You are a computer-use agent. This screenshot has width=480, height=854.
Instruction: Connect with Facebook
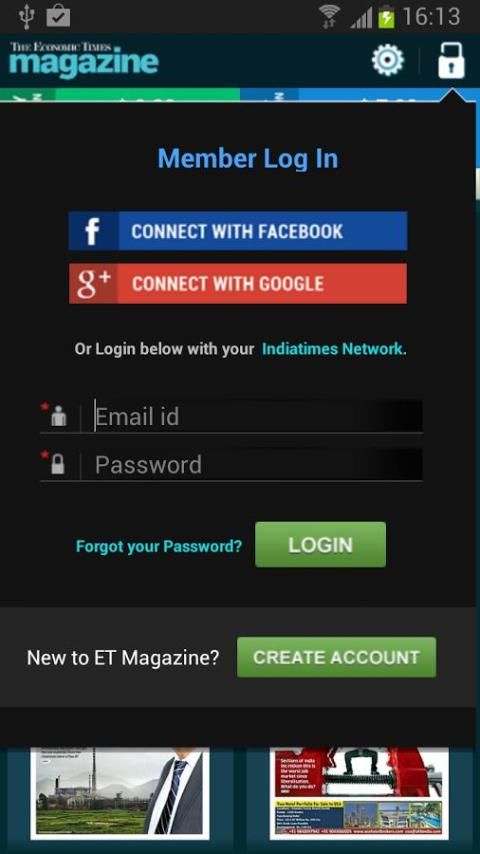238,231
